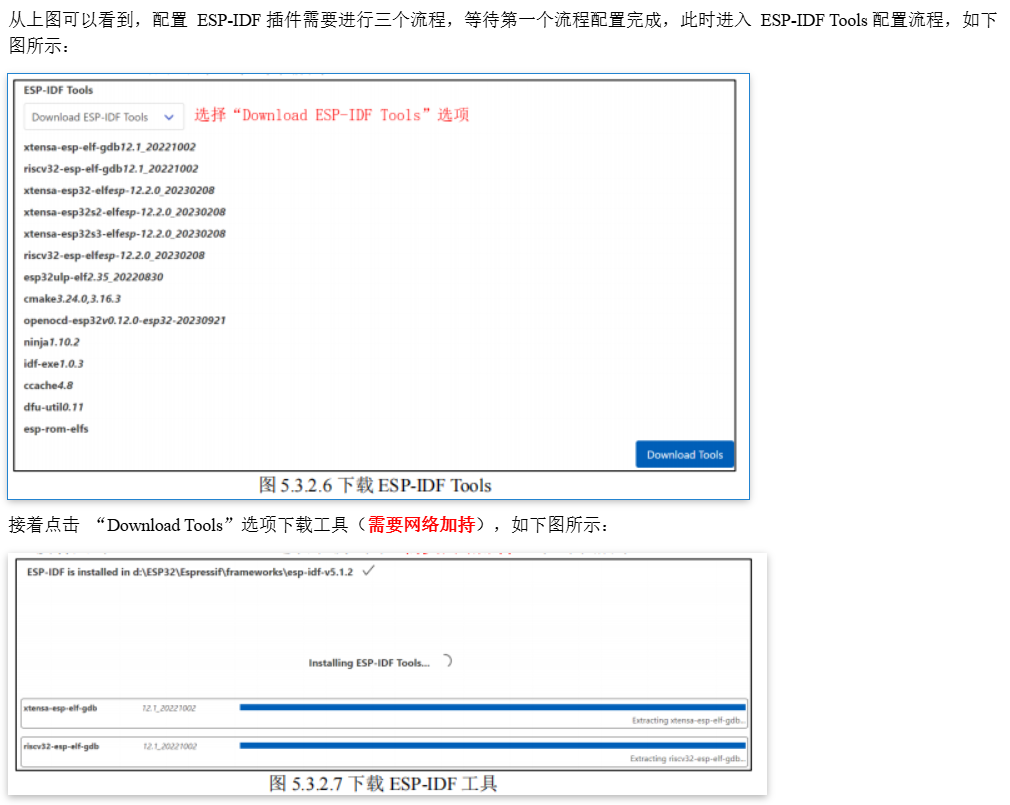Viewport: 1010px width, 805px height.
Task: Click the red 选择 Download ESP-IDF Tools note
Action: click(x=332, y=115)
